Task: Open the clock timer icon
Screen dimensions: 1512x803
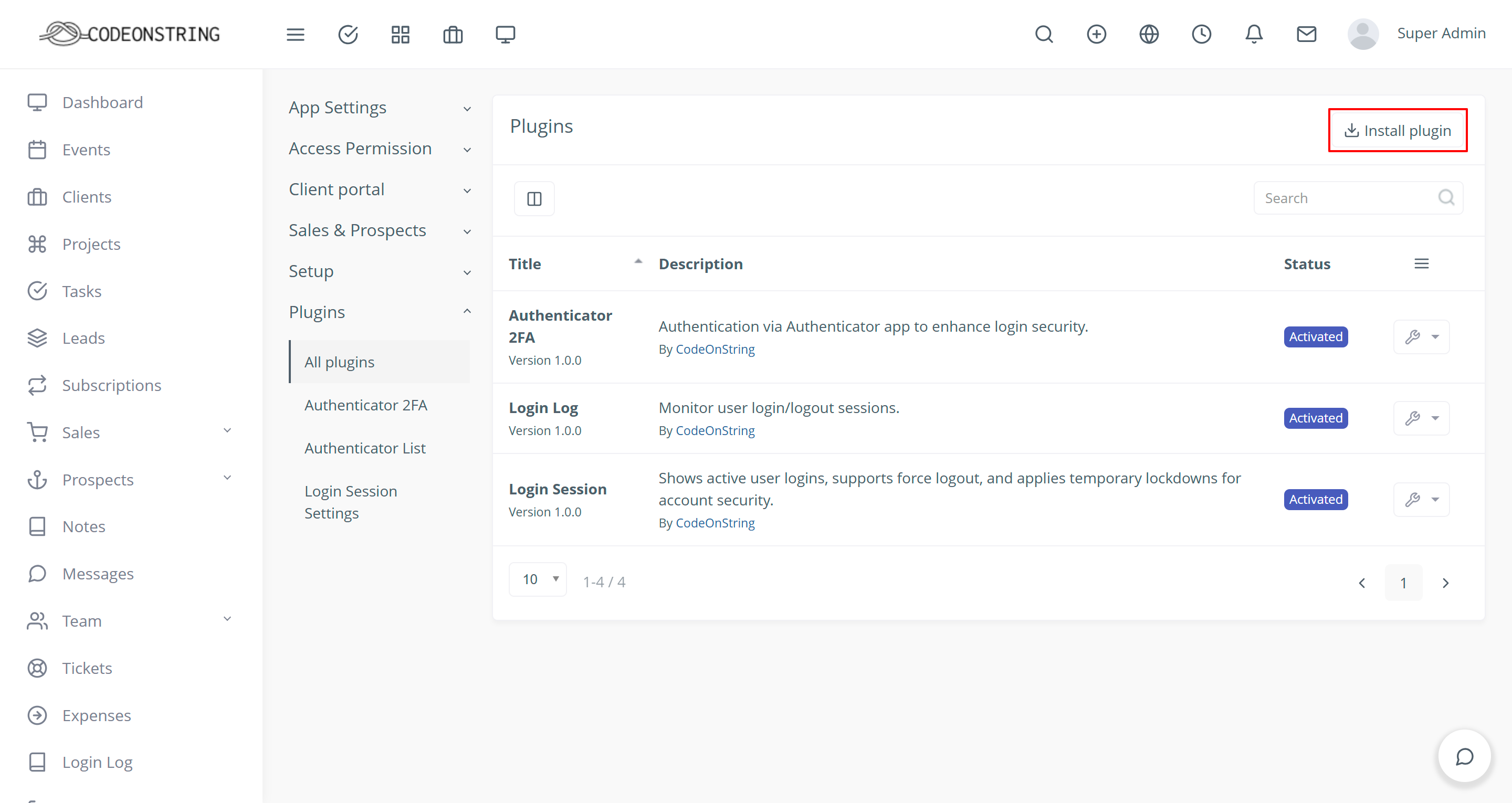Action: [x=1201, y=34]
